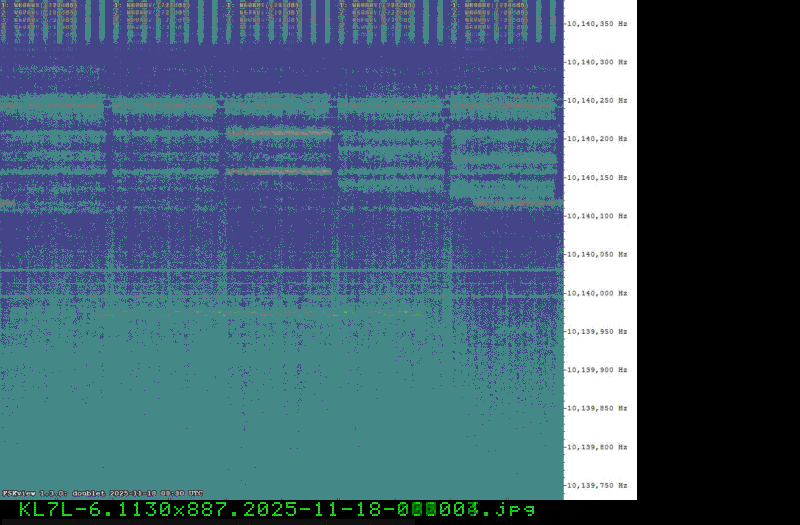
Task: Select the 10,140,150 Hz scale marker
Action: pyautogui.click(x=598, y=177)
